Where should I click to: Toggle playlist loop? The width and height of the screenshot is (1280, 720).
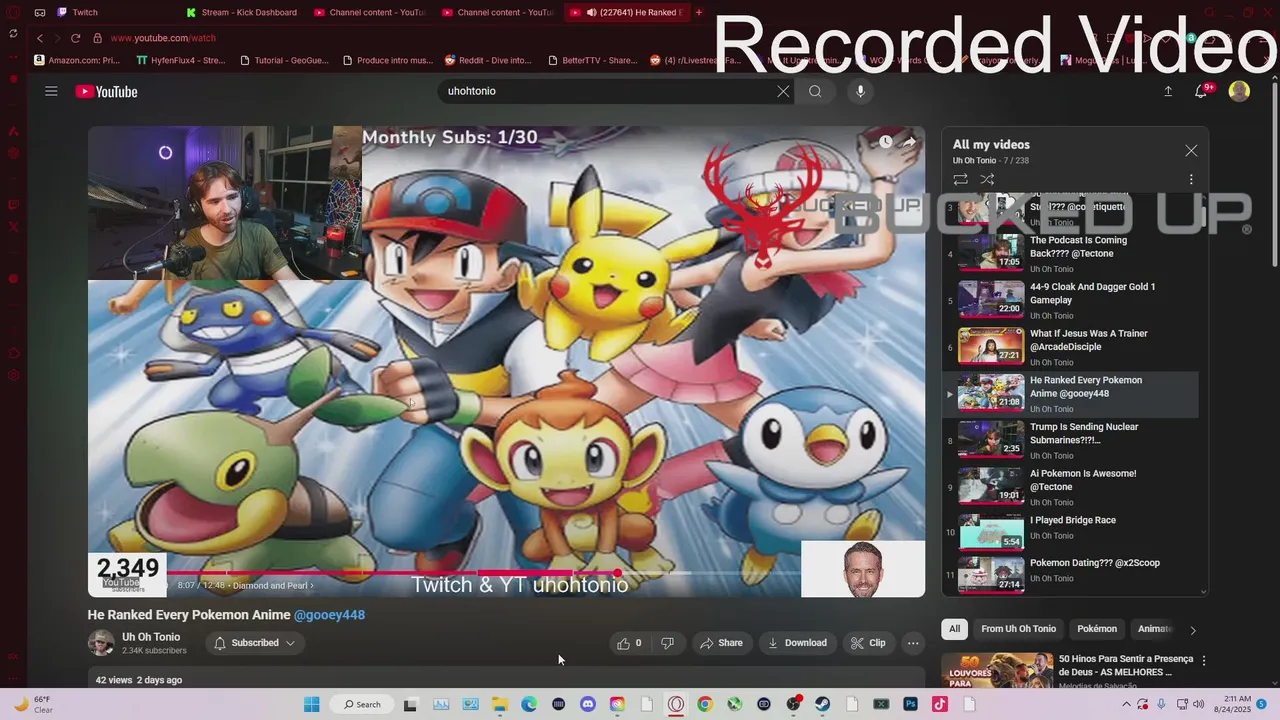[960, 180]
